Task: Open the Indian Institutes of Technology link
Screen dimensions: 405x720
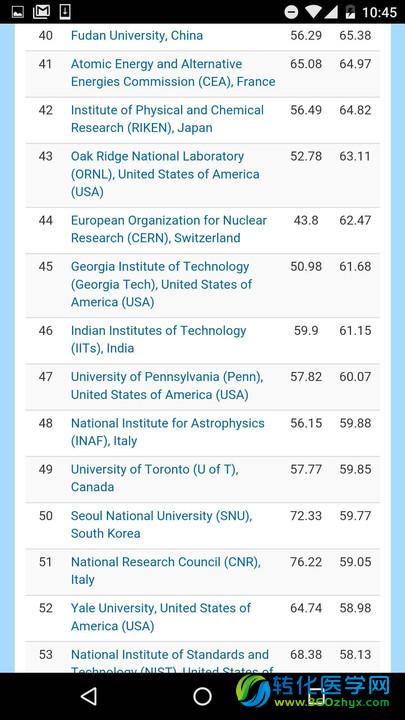Action: [158, 339]
